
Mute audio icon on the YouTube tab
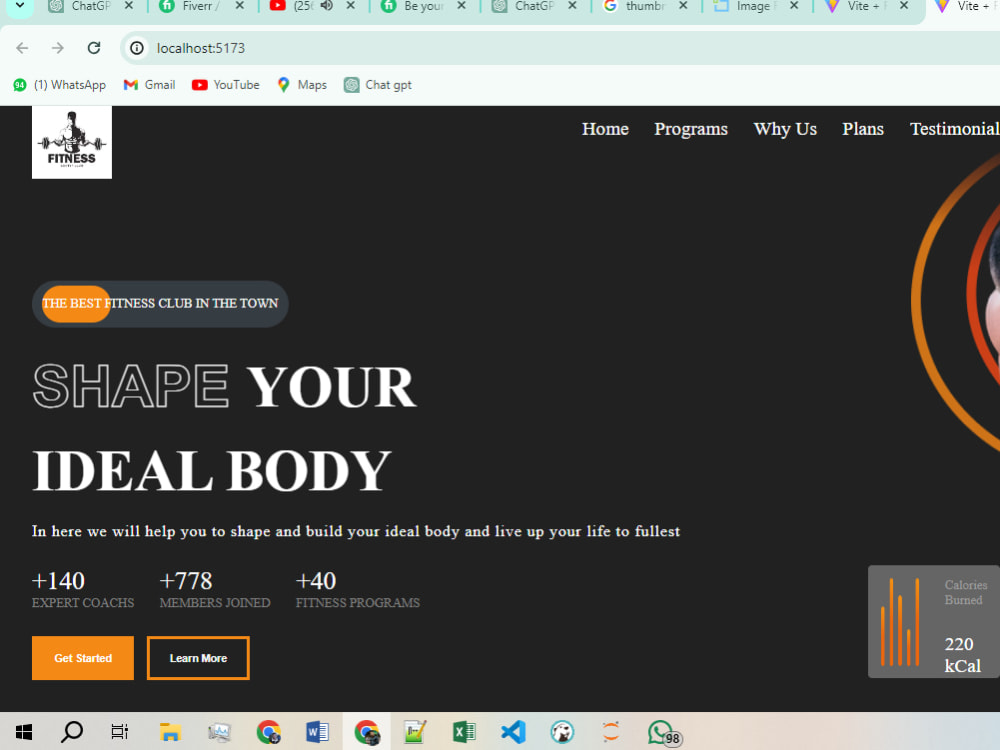pyautogui.click(x=327, y=6)
